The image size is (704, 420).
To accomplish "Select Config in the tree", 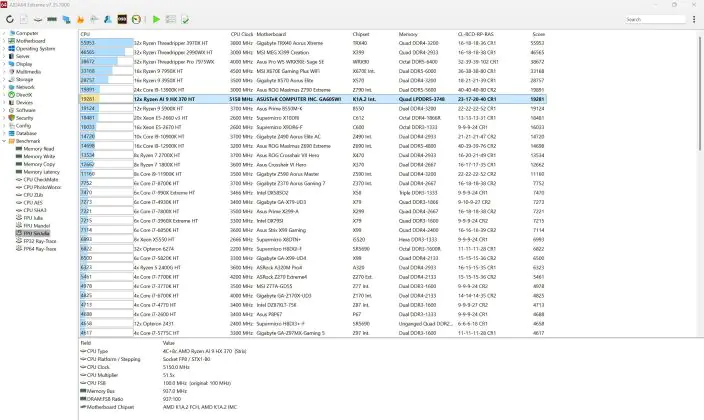I will tap(23, 126).
